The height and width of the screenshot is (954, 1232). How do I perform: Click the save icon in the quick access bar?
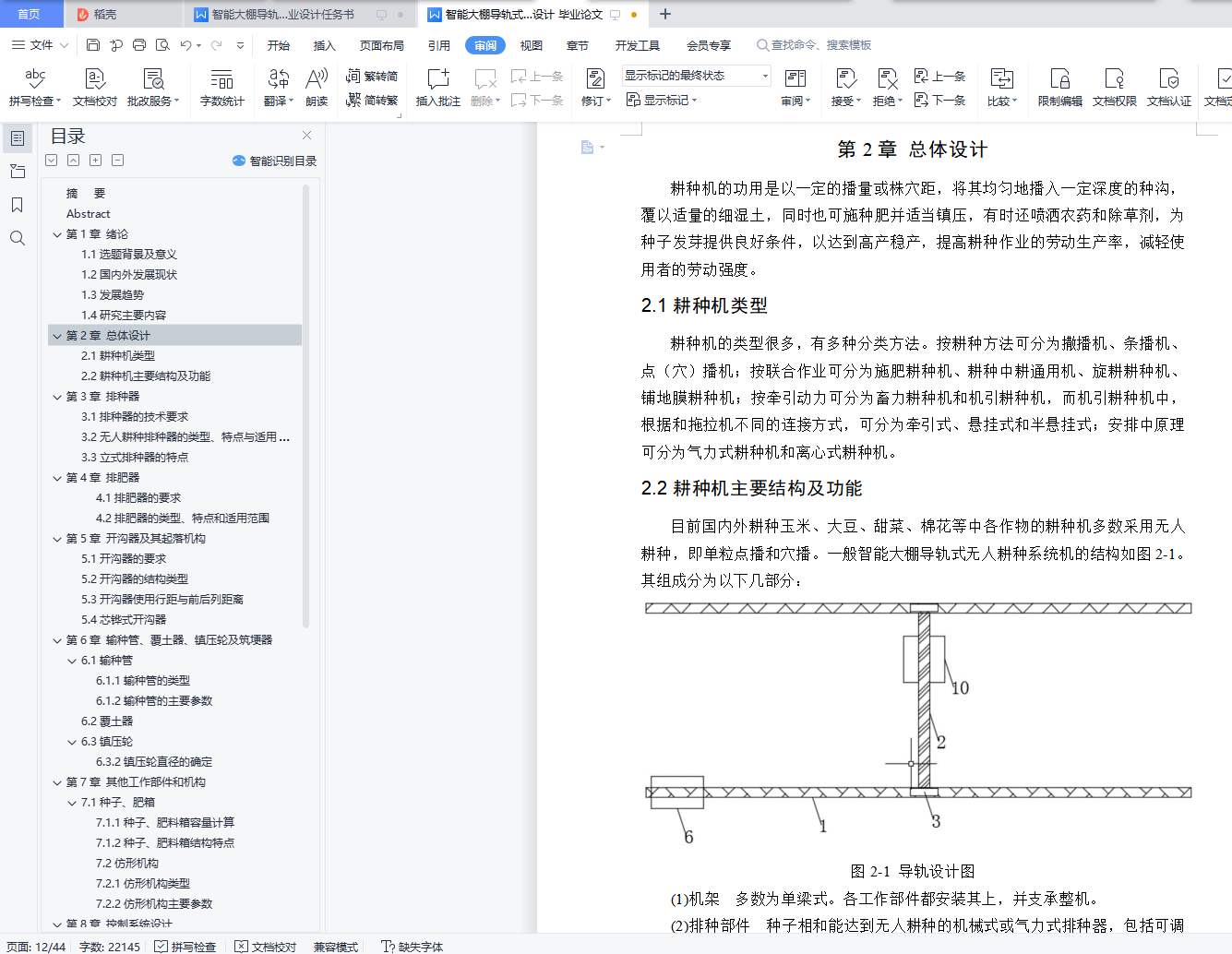pos(93,45)
